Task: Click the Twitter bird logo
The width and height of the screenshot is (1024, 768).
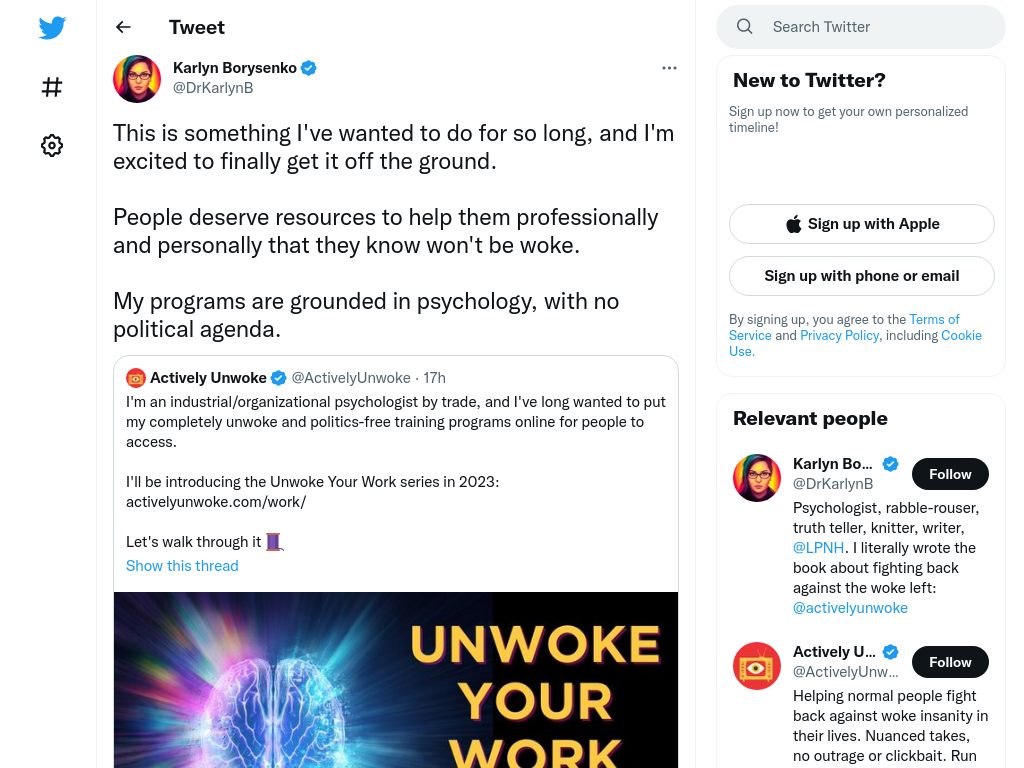Action: click(x=52, y=27)
